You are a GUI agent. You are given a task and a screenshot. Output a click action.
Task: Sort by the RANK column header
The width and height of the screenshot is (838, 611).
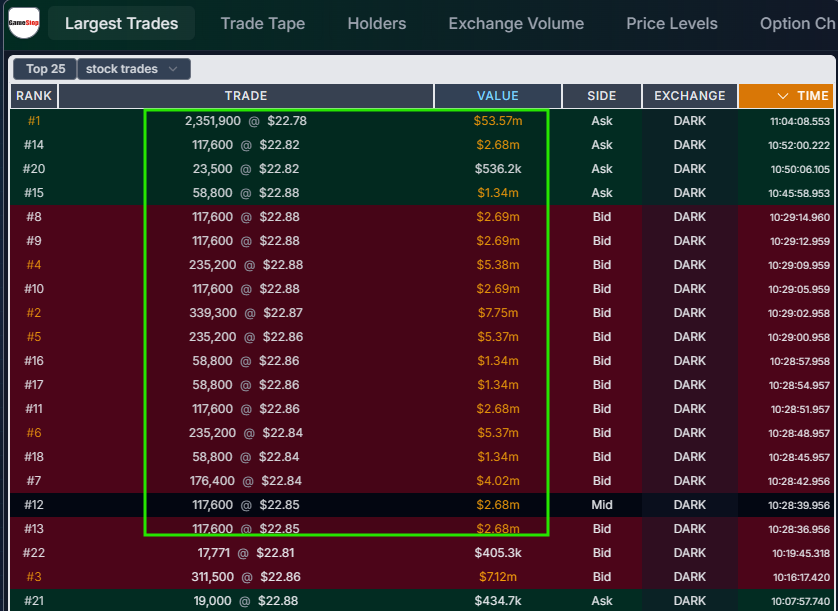[34, 96]
